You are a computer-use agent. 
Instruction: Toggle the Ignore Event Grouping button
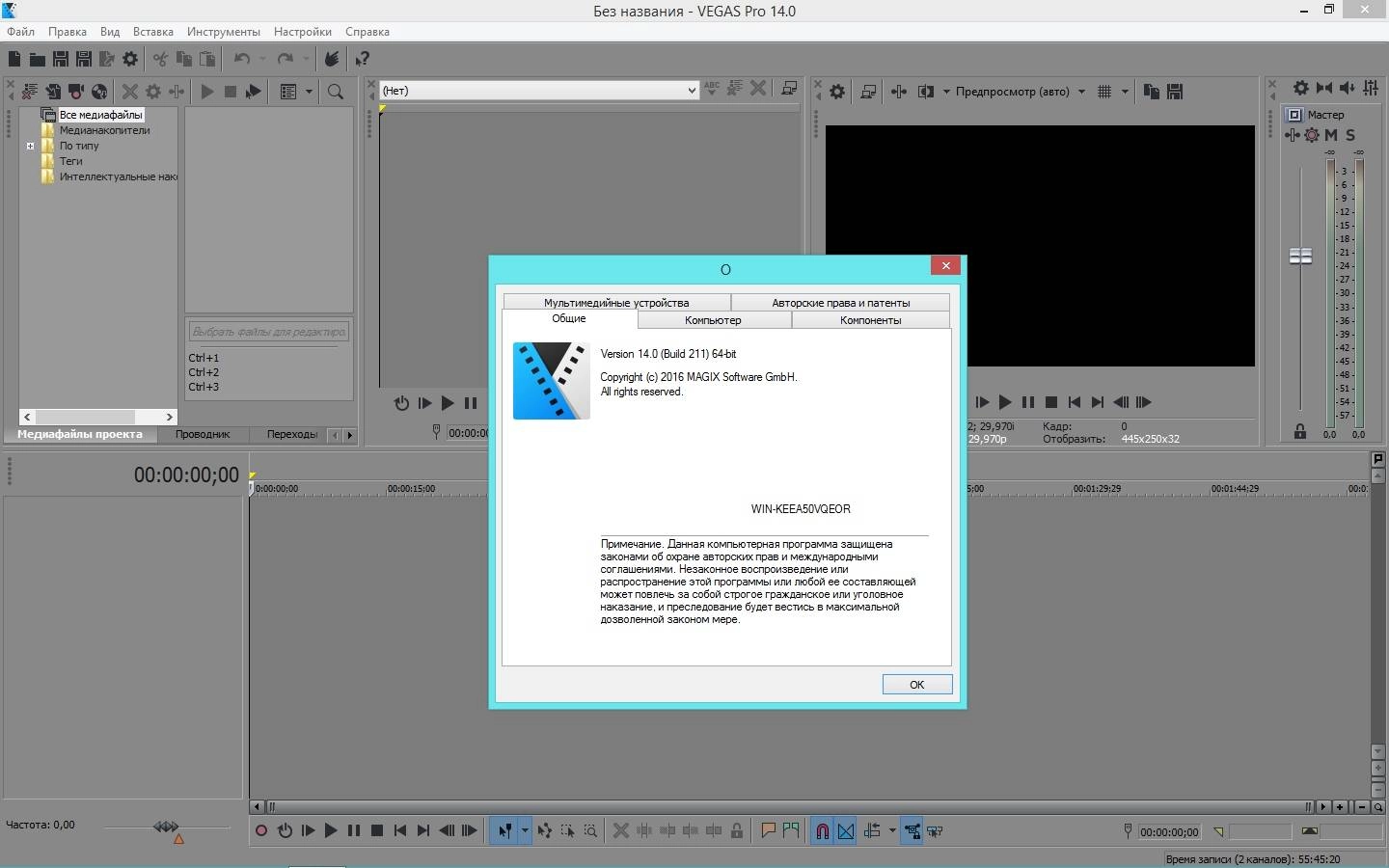coord(935,830)
